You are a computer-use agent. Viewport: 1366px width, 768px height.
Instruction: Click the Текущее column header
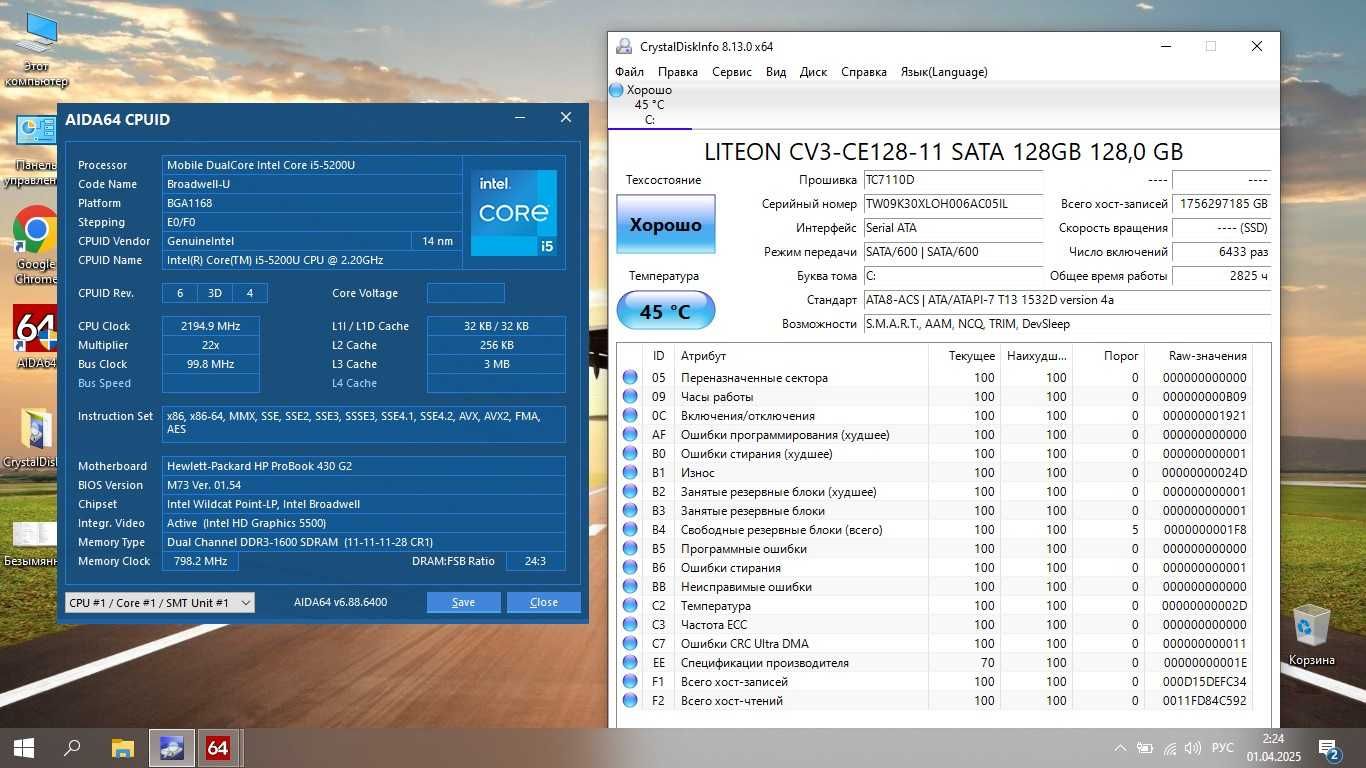[963, 356]
